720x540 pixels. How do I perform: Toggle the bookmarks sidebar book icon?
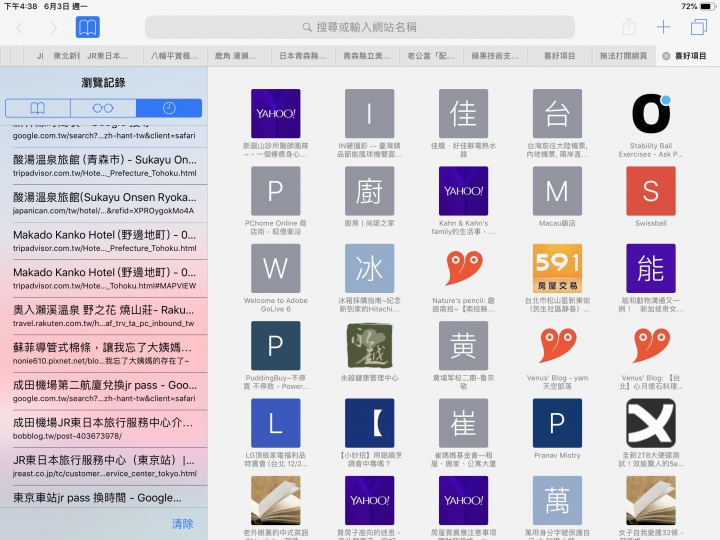[x=88, y=28]
